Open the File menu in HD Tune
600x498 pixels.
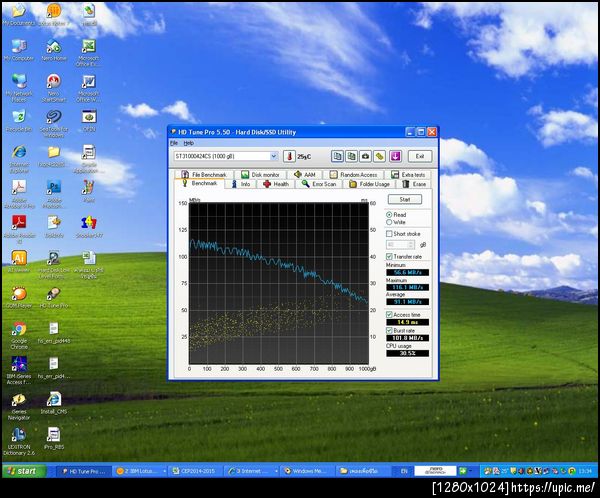(174, 143)
